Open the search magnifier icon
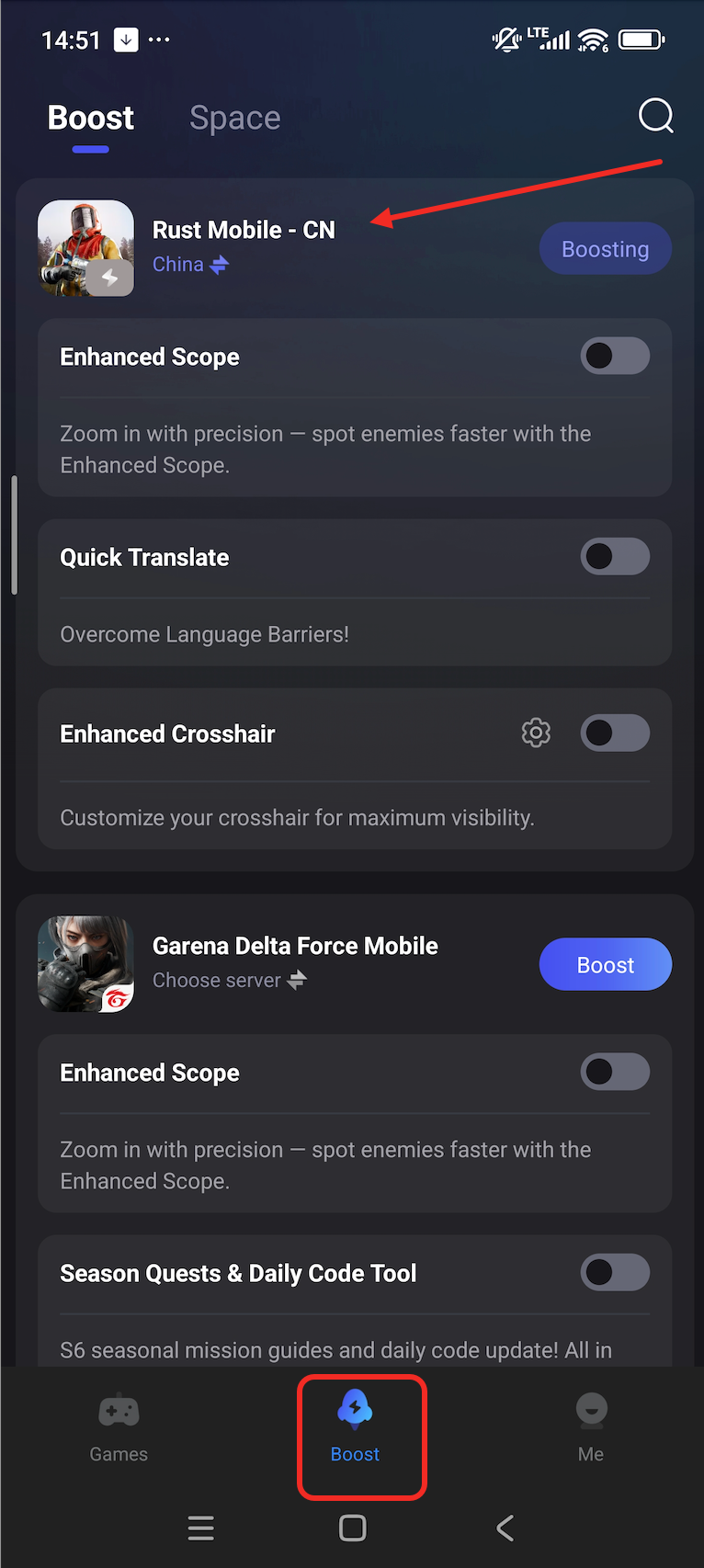Image resolution: width=704 pixels, height=1568 pixels. point(655,116)
